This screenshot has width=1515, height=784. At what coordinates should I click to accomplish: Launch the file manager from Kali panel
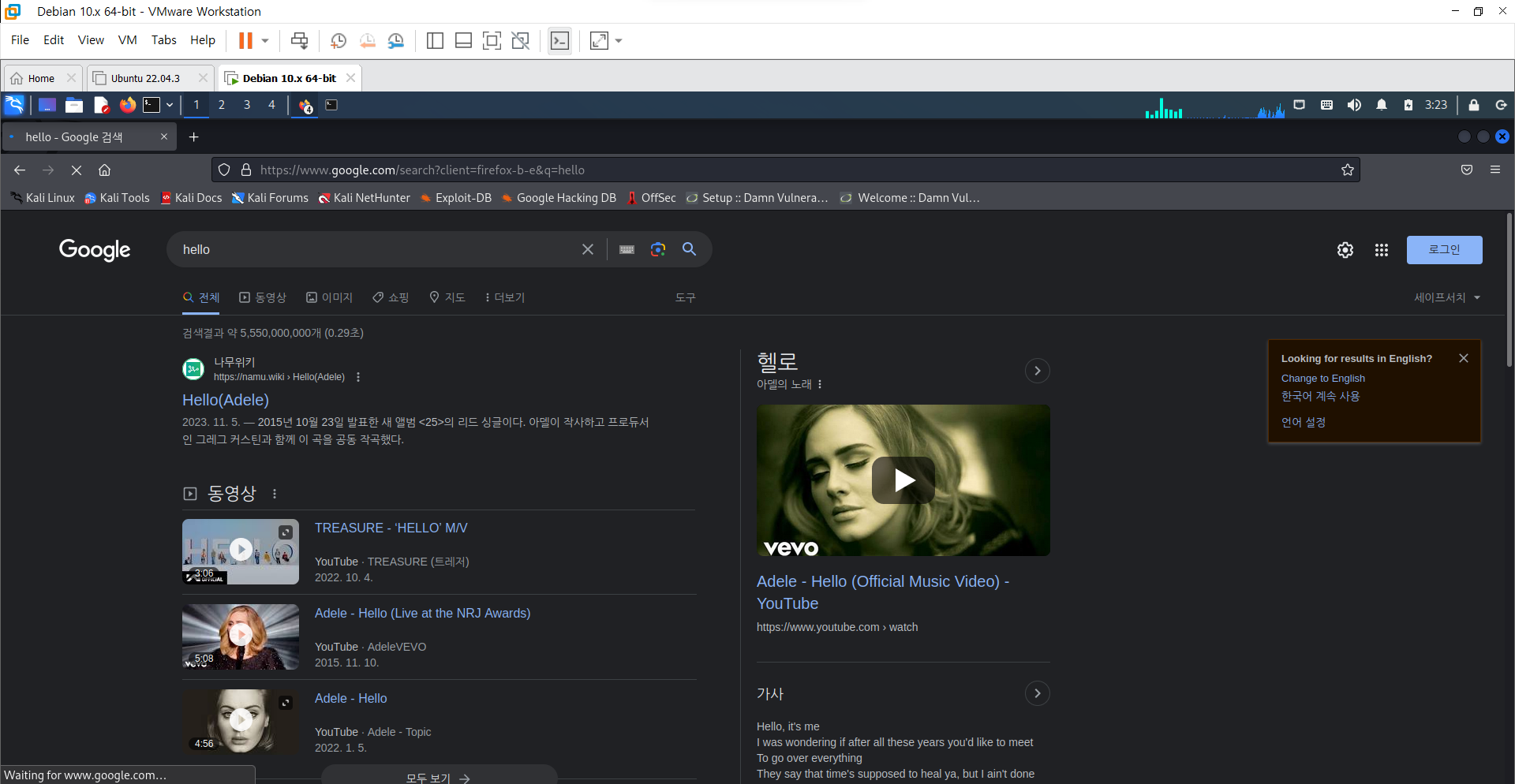(x=74, y=105)
